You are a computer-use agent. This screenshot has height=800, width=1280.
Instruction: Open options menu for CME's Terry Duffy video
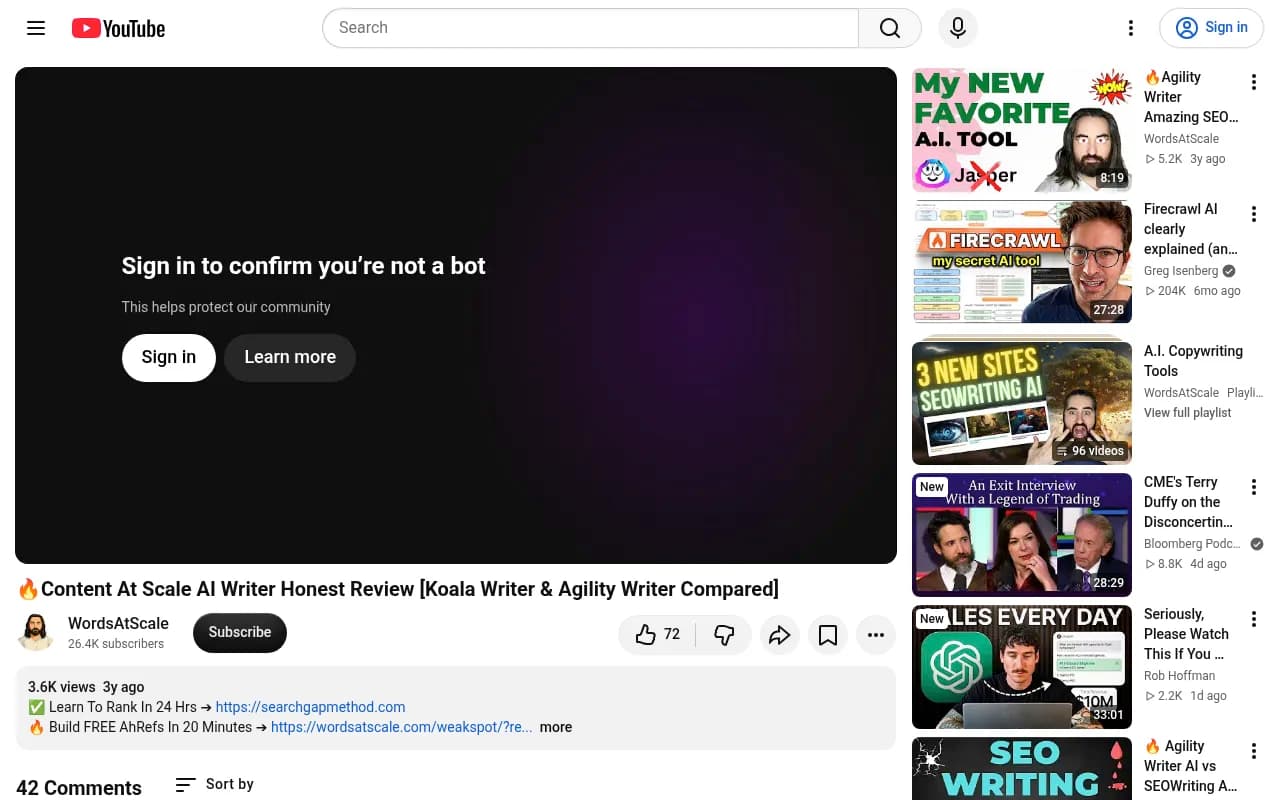click(x=1254, y=487)
